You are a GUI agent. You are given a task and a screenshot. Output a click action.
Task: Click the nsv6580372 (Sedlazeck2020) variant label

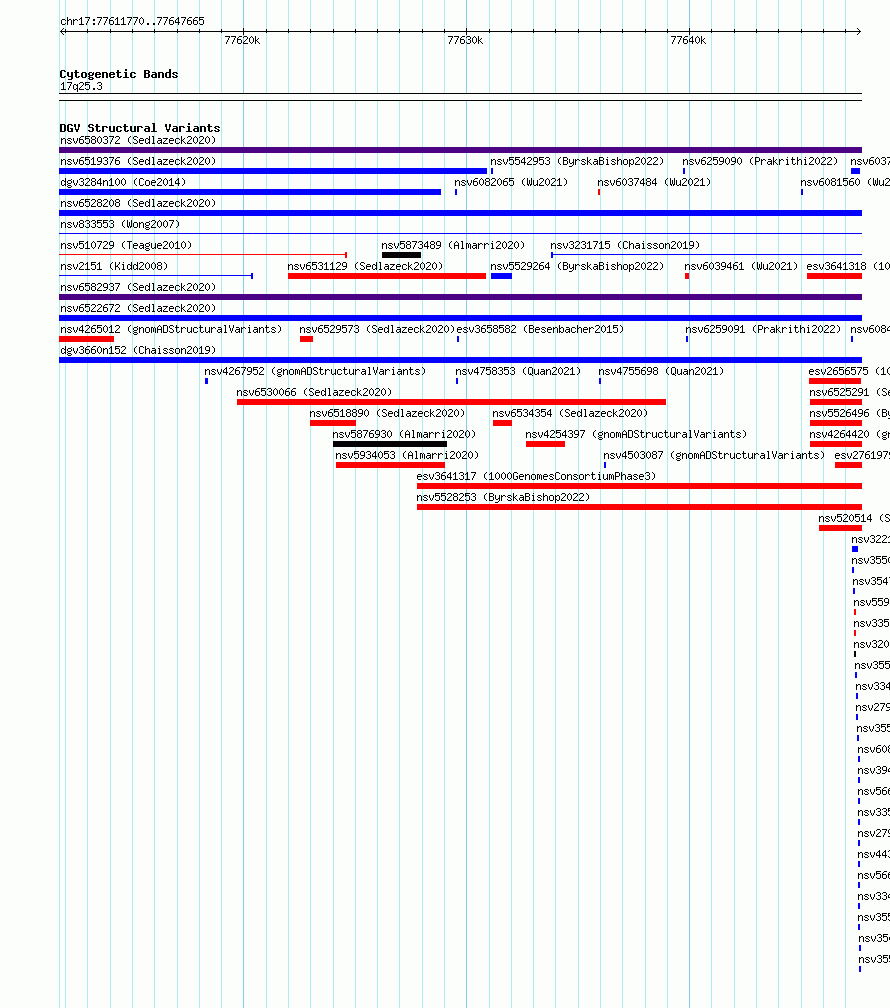[x=138, y=140]
